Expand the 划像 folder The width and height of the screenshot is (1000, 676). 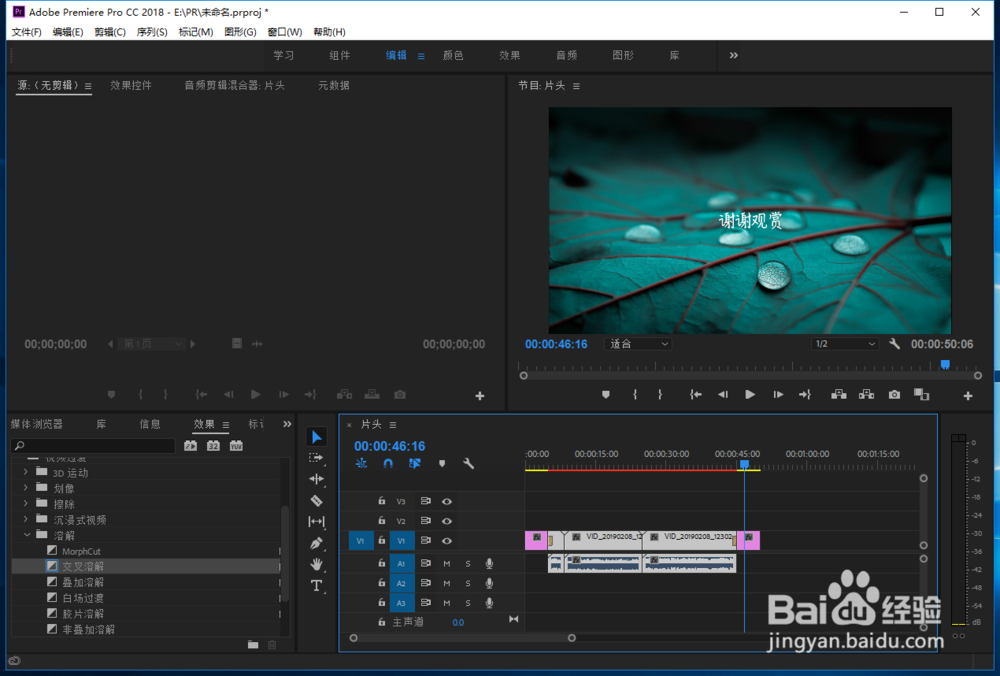click(26, 488)
